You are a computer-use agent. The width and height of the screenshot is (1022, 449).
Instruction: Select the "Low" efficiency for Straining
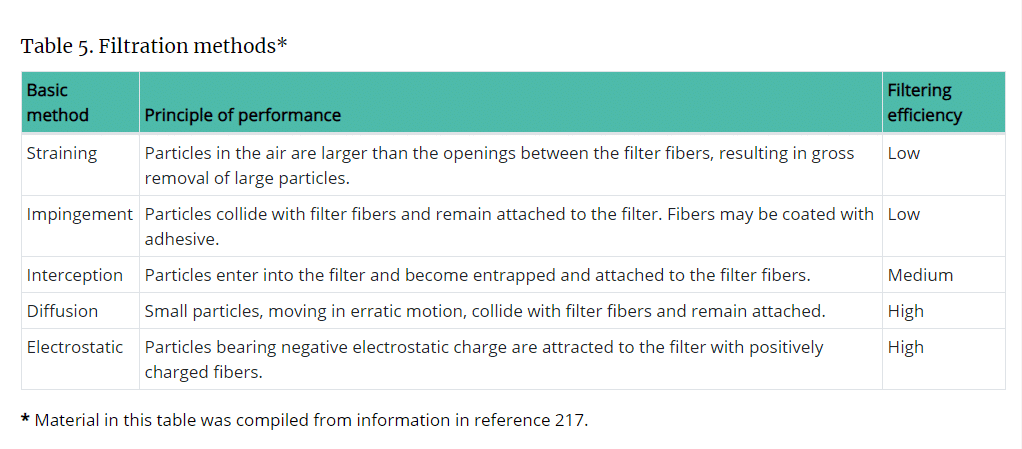tap(904, 153)
